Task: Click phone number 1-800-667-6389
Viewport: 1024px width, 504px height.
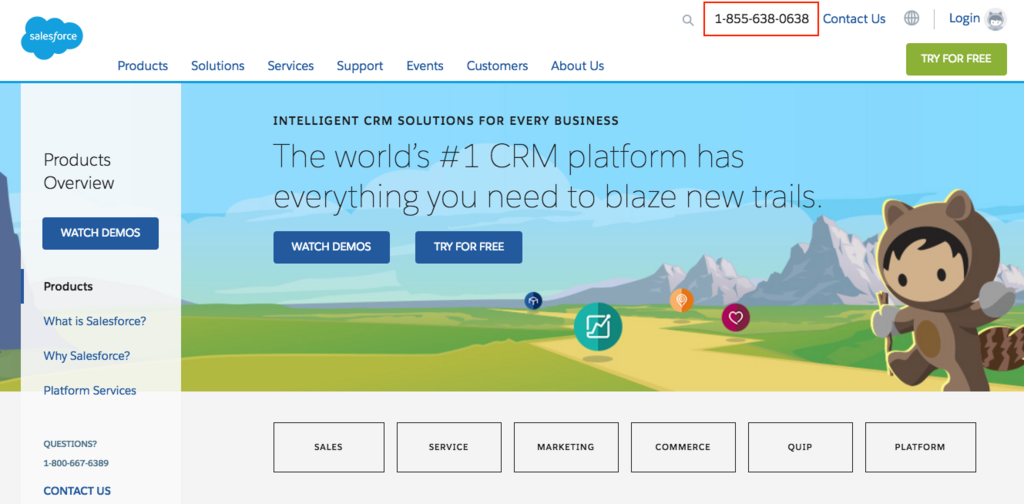Action: [76, 464]
